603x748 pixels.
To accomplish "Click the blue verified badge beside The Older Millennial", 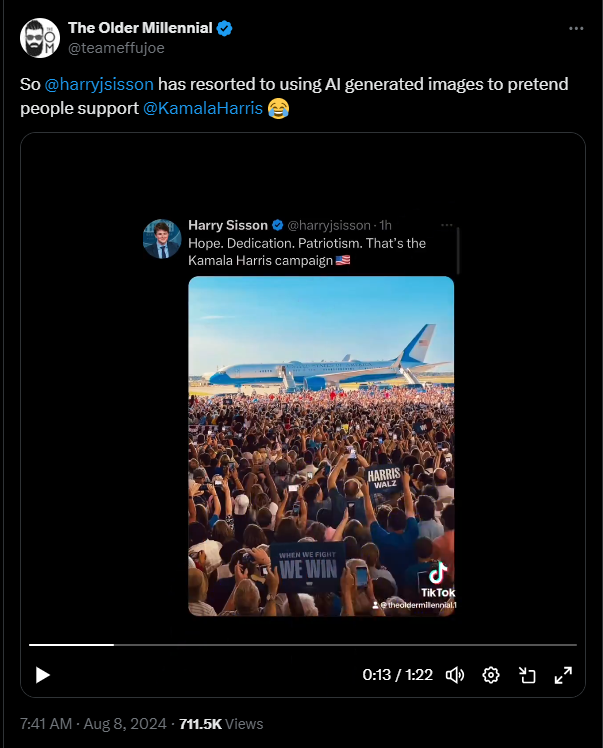I will [x=226, y=28].
